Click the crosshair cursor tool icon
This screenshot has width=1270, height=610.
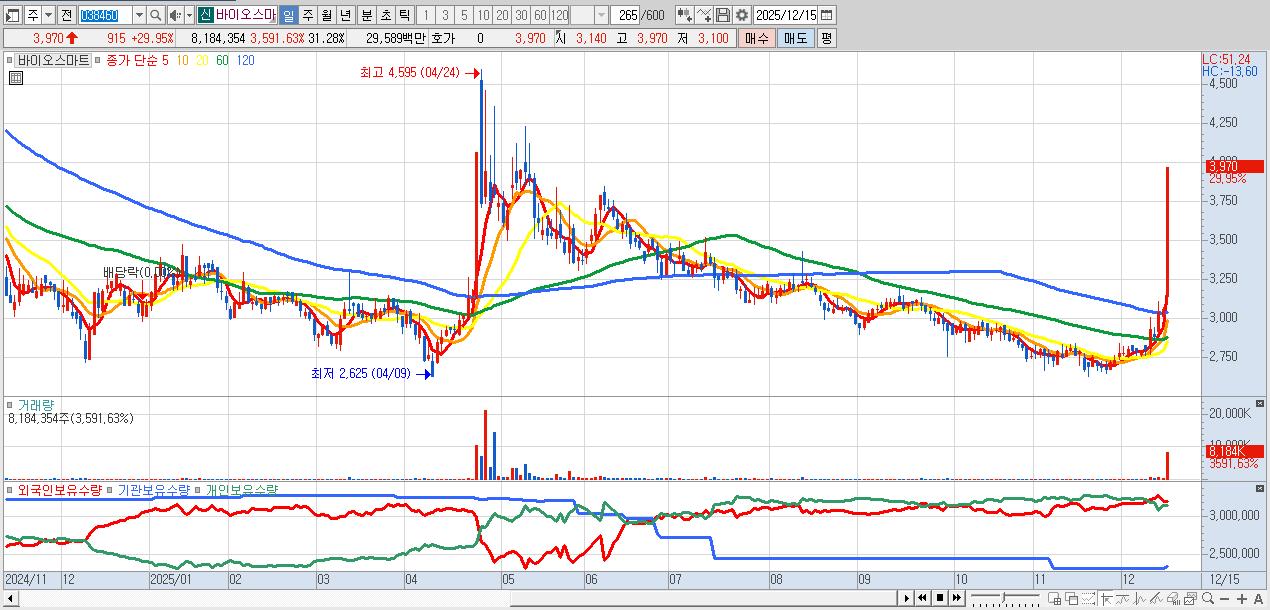pos(1107,598)
